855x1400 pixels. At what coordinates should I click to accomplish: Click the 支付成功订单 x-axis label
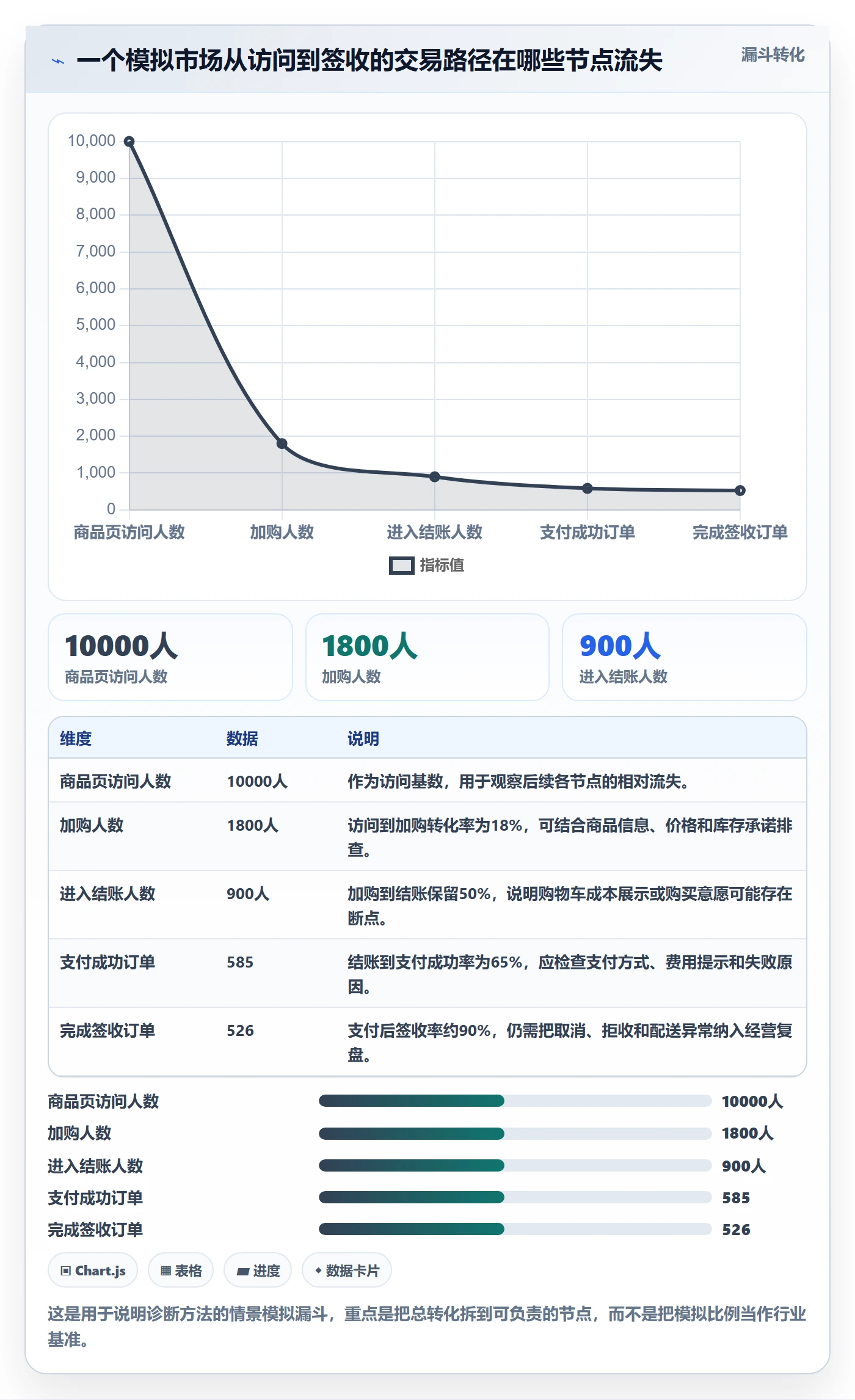[587, 532]
